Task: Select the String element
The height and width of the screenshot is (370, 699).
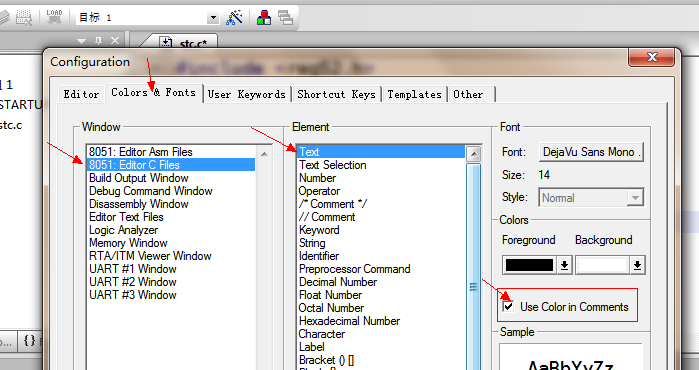Action: tap(381, 243)
